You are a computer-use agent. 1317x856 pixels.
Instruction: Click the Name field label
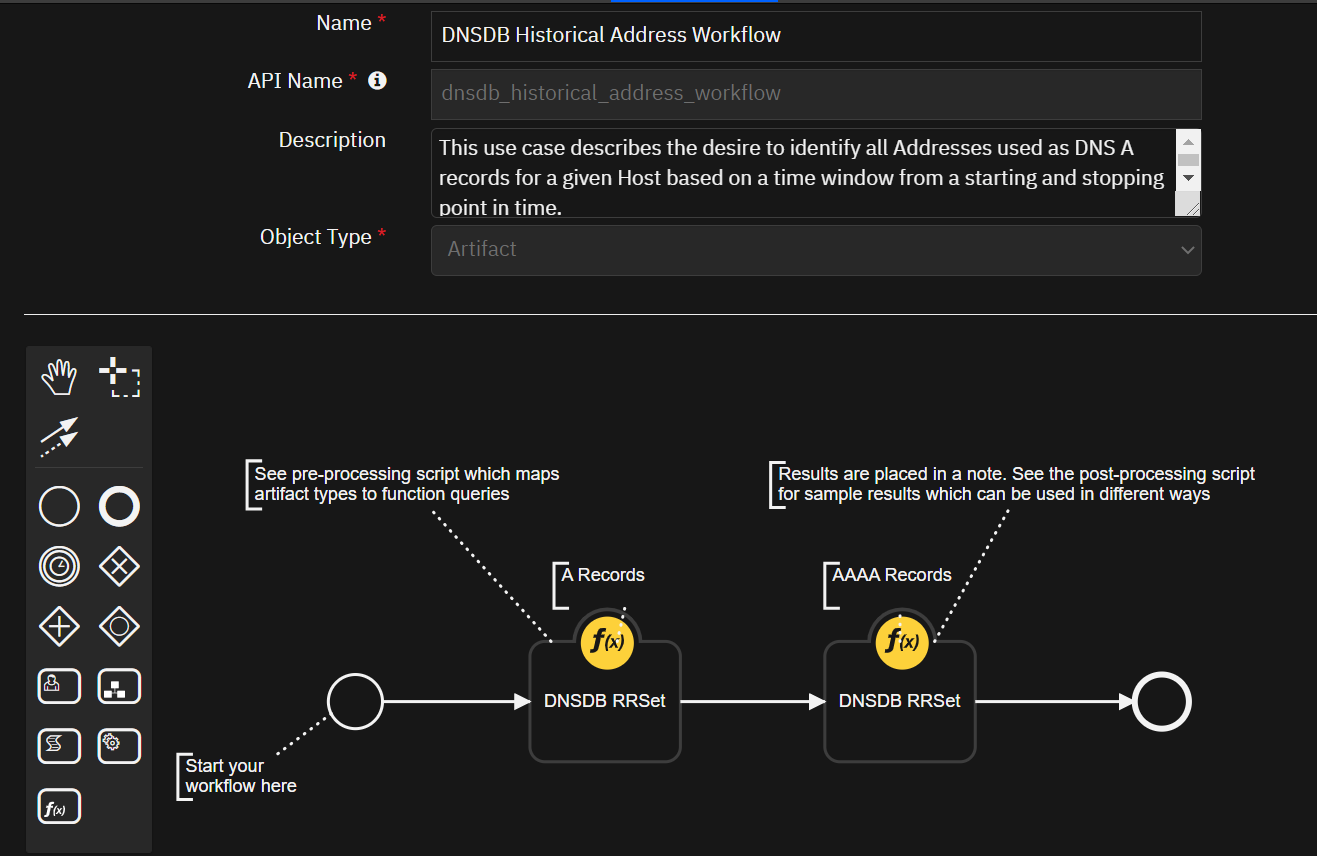[x=344, y=23]
